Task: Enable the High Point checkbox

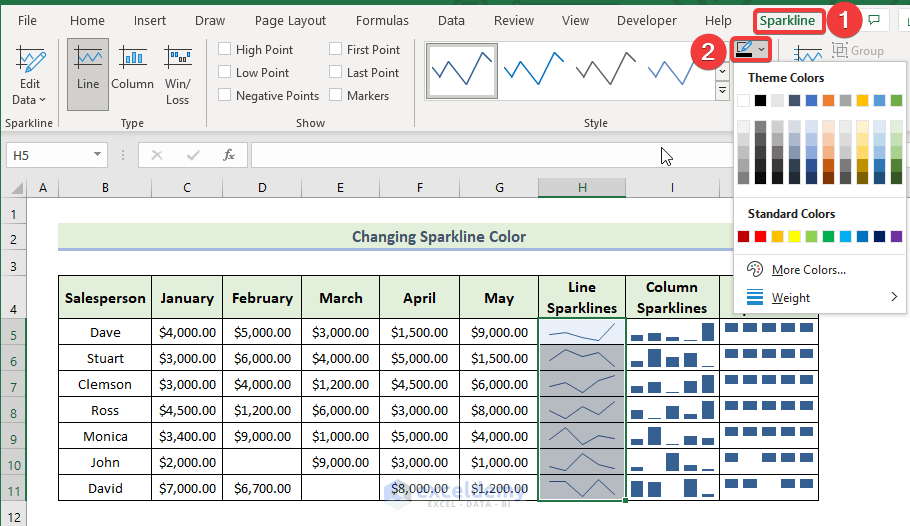Action: [225, 50]
